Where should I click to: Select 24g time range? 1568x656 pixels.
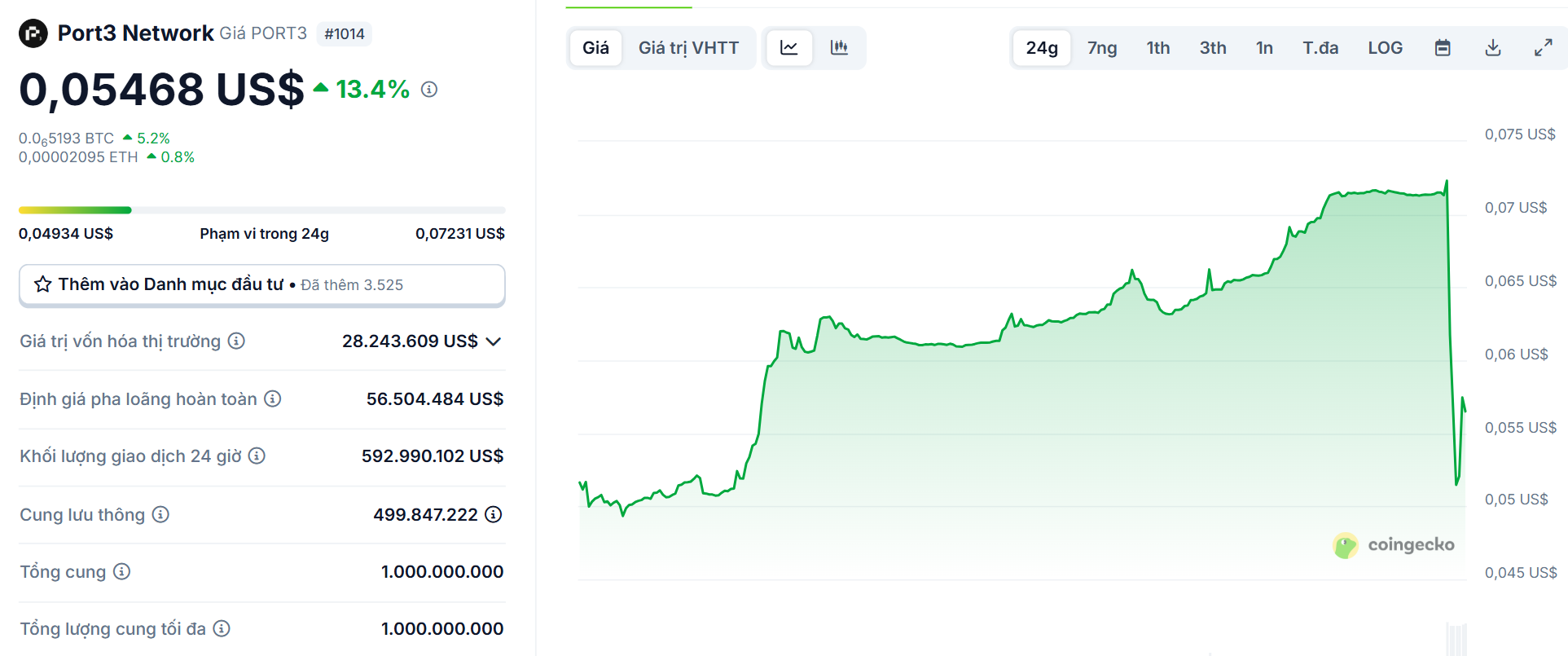(x=1042, y=47)
